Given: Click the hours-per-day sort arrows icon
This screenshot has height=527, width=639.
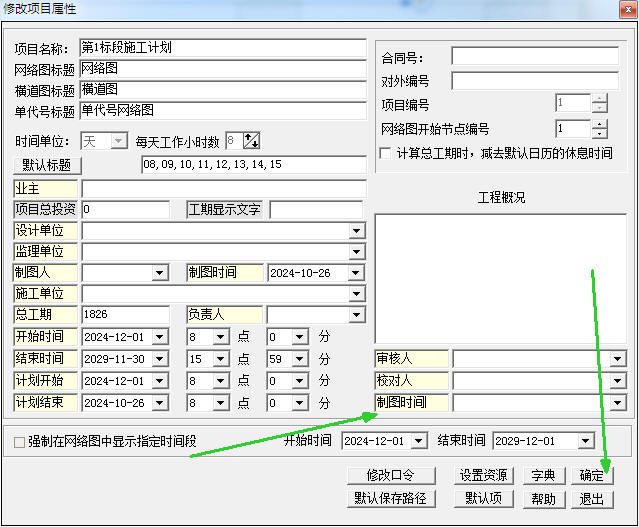Looking at the screenshot, I should click(251, 141).
